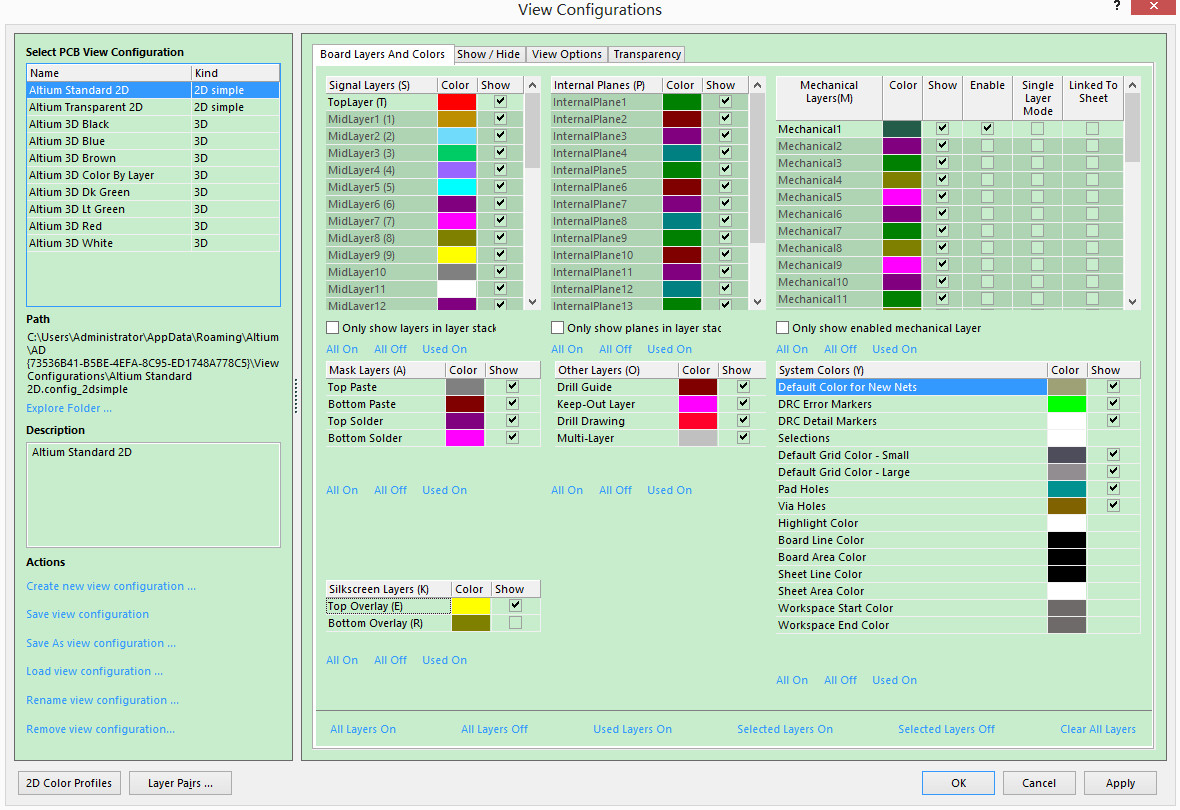
Task: Click DRC Error Markers green swatch
Action: pos(1066,404)
